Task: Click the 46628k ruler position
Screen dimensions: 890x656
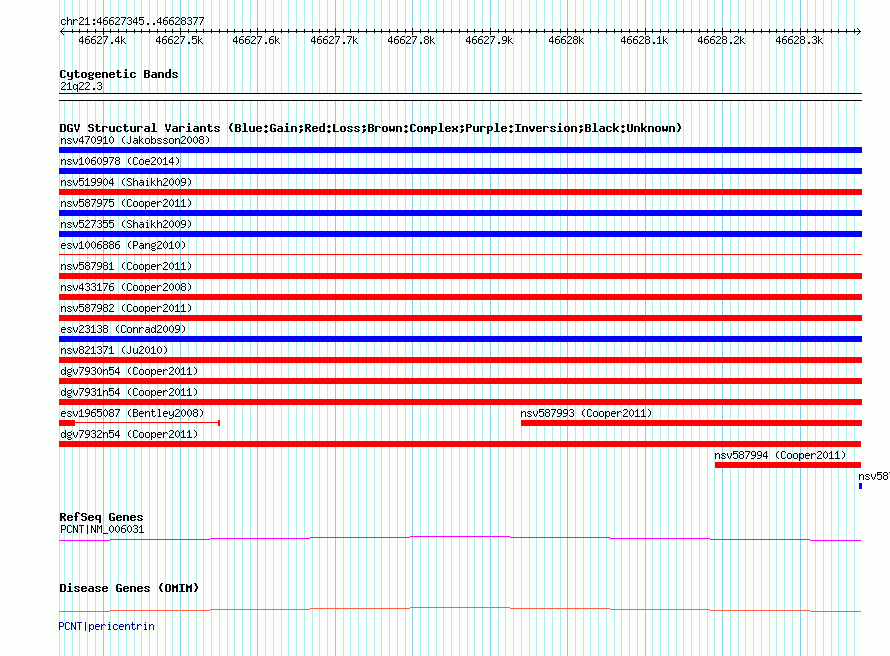Action: [566, 40]
